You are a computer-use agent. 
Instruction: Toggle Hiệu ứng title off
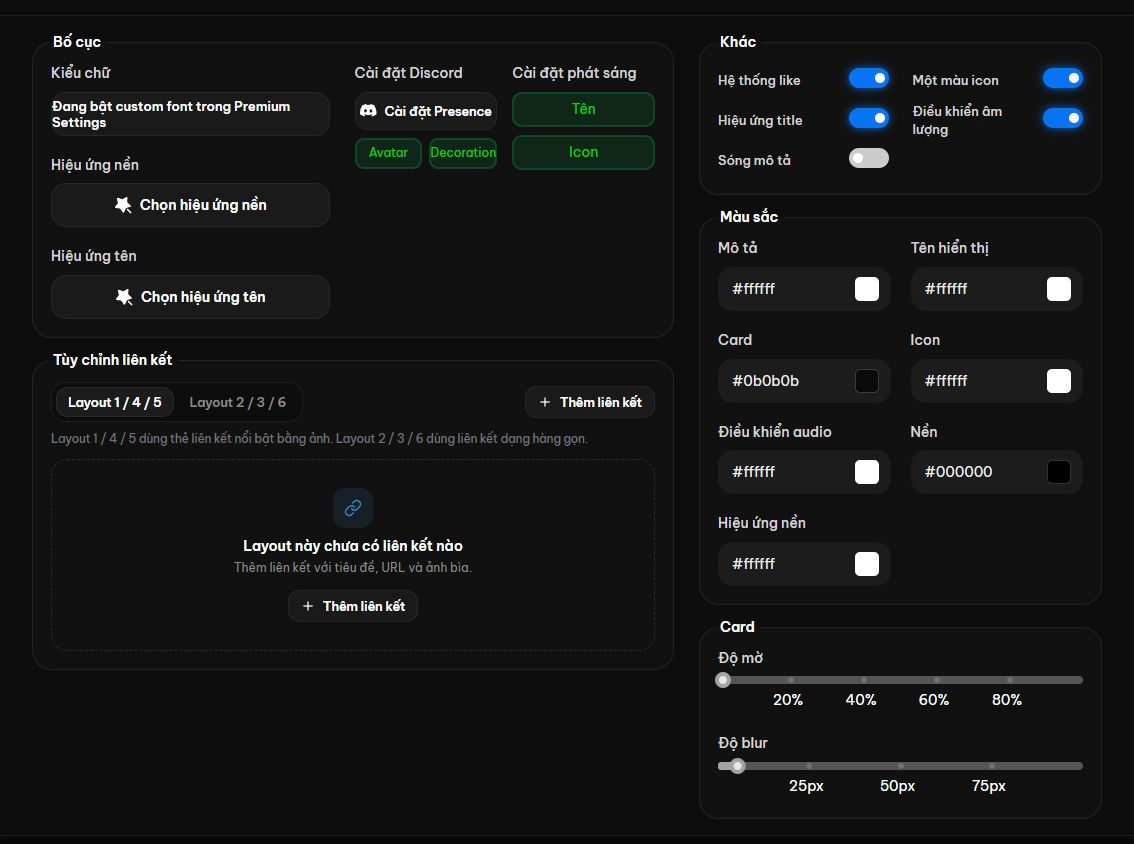869,118
